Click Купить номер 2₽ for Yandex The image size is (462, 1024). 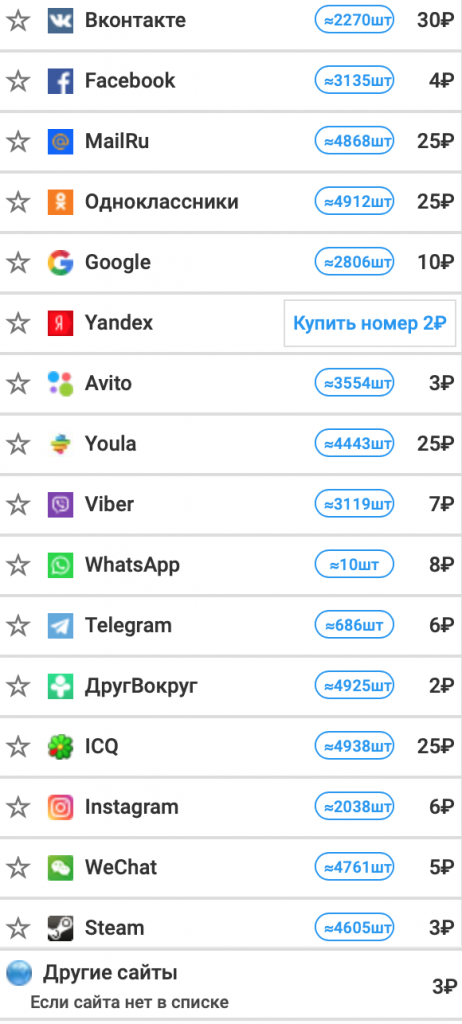(x=370, y=323)
